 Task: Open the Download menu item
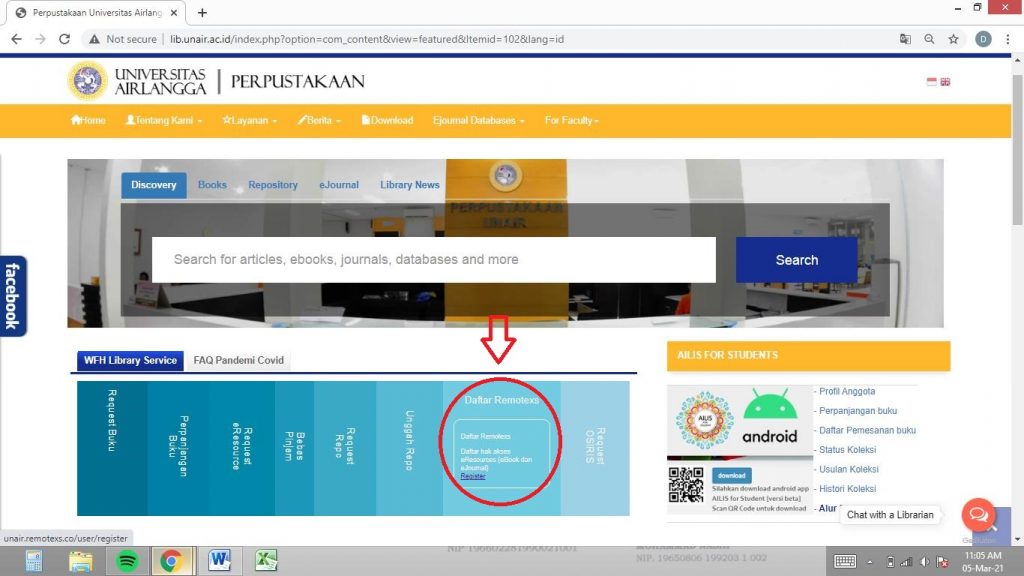click(387, 120)
